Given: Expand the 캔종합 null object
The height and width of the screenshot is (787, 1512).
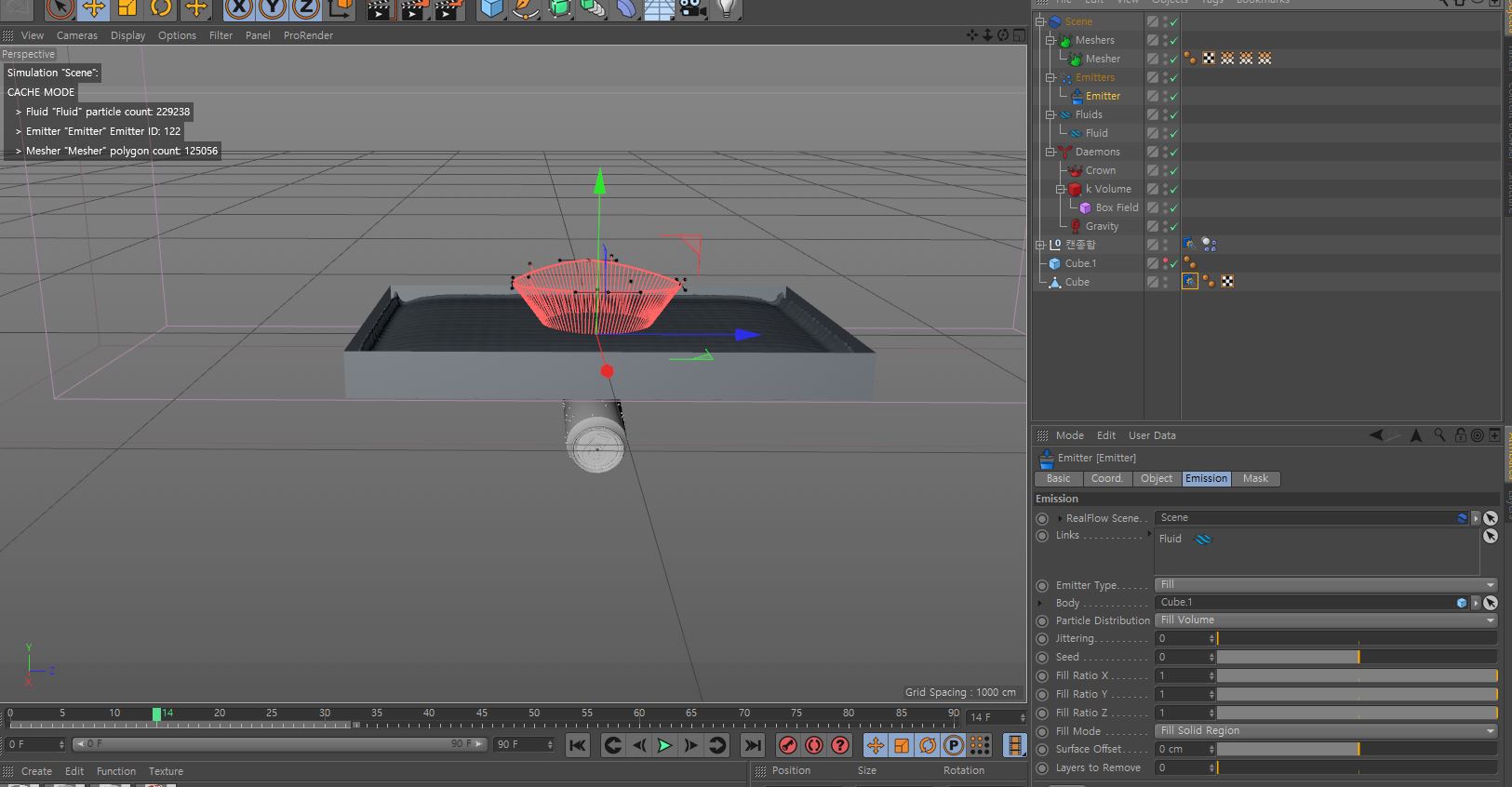Looking at the screenshot, I should click(x=1040, y=245).
